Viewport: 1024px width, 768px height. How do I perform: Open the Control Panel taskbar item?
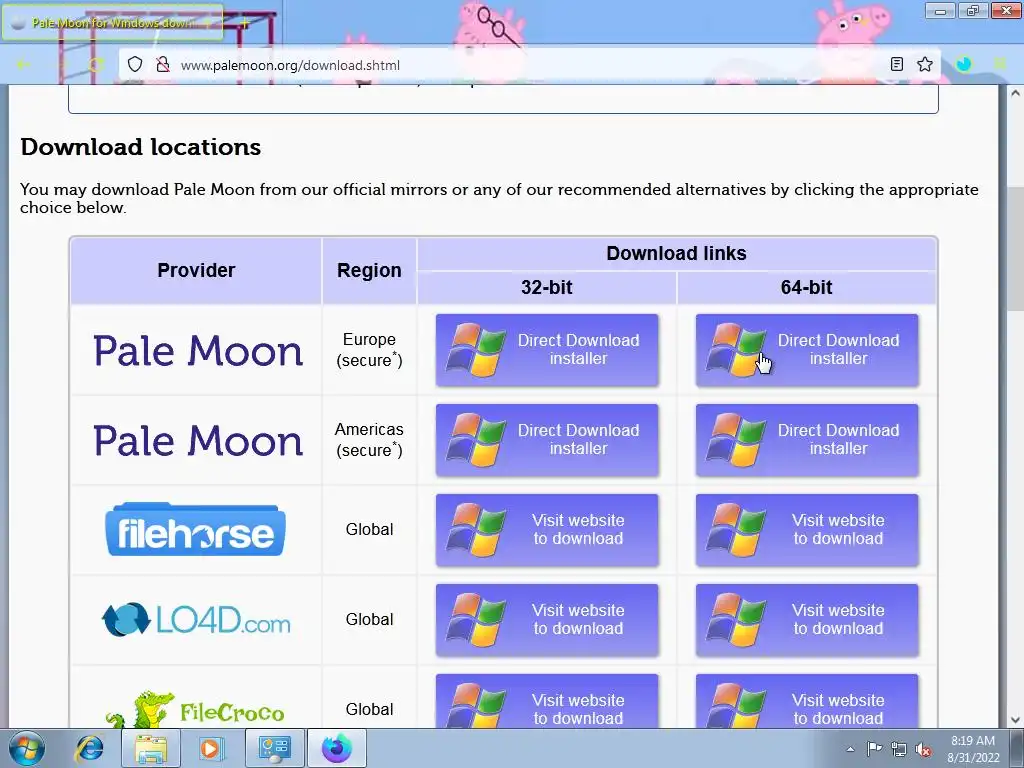(274, 748)
